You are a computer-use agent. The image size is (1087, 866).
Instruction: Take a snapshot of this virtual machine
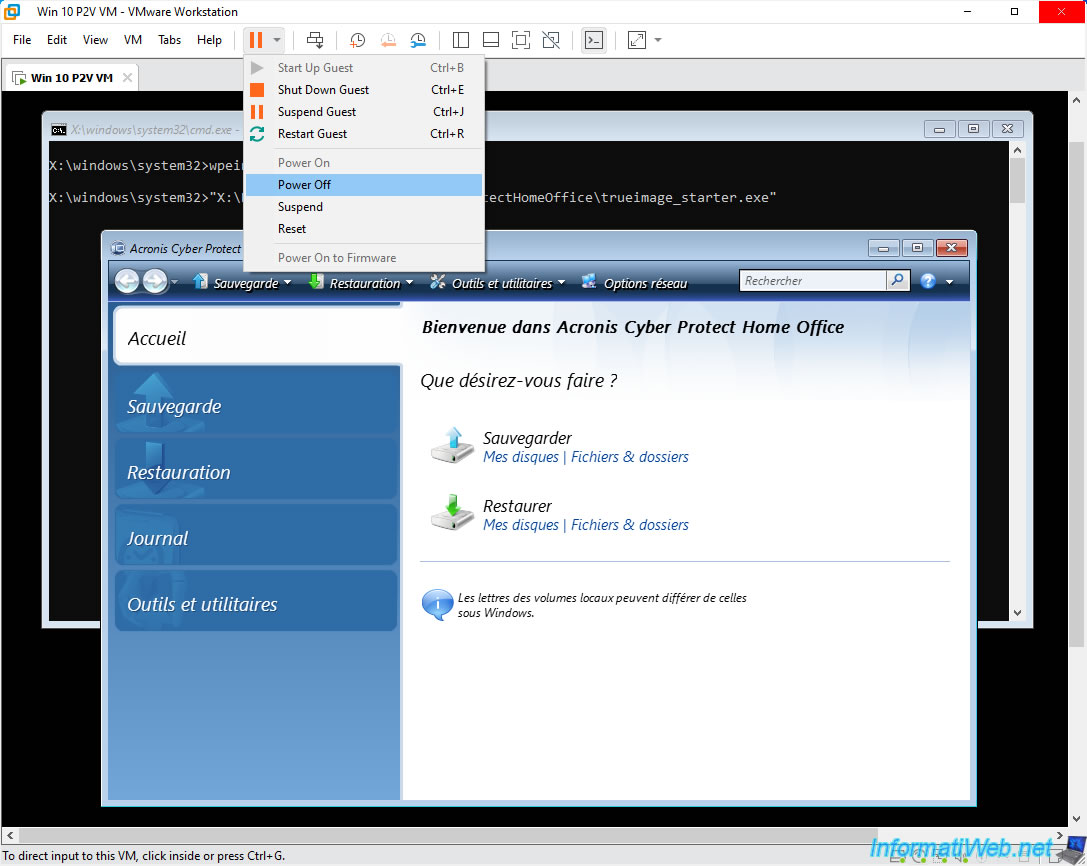tap(358, 40)
